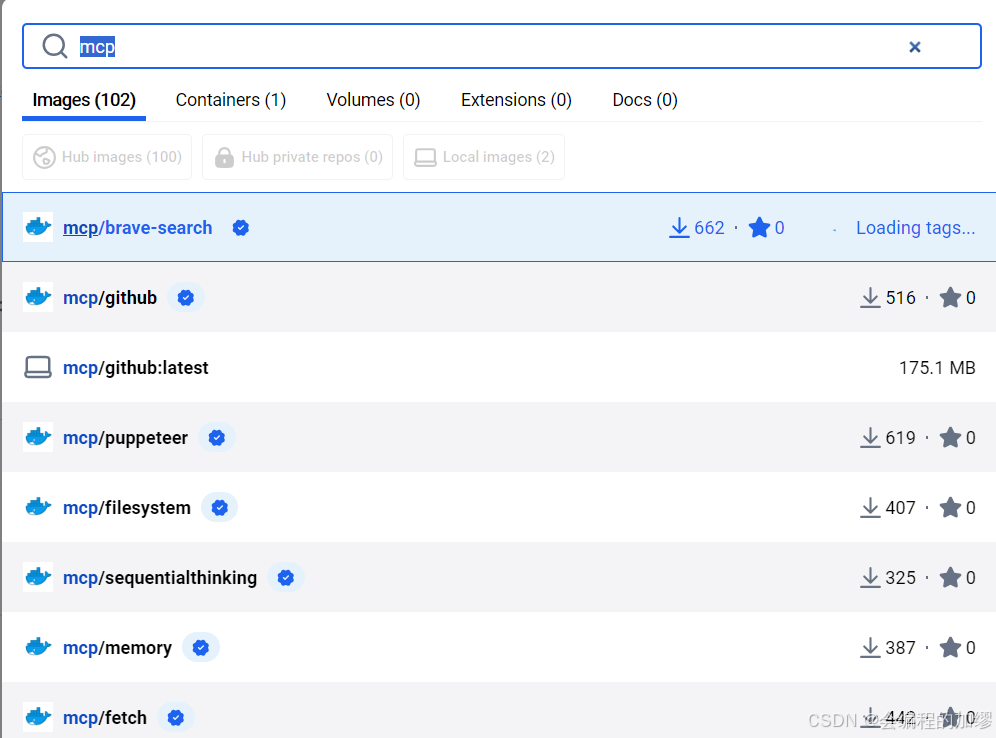Click the download icon showing 516
The height and width of the screenshot is (738, 996).
click(x=870, y=297)
